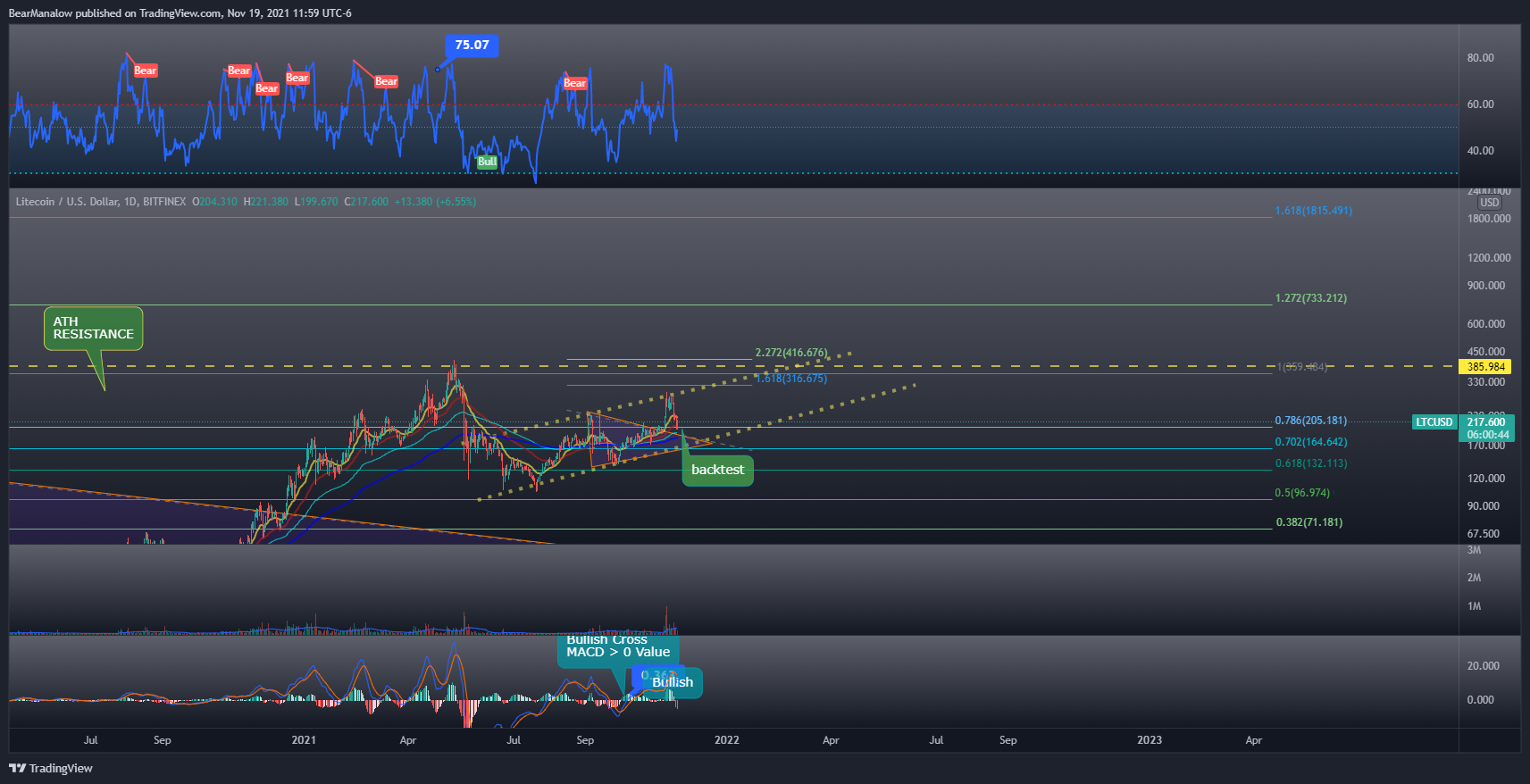Select the 0.5(96.974) Fibonacci label
Image resolution: width=1530 pixels, height=784 pixels.
point(1302,493)
